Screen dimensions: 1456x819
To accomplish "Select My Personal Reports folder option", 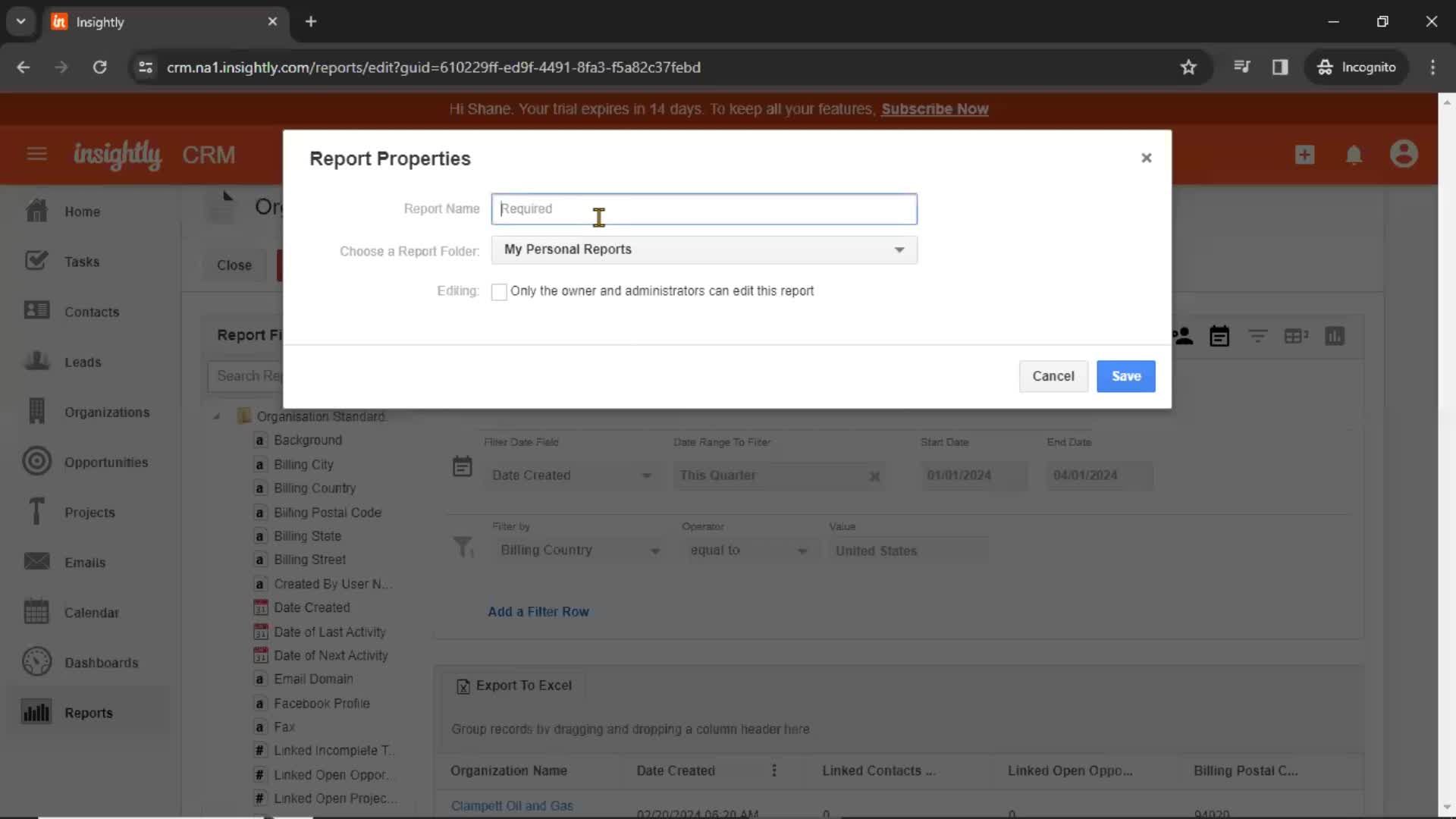I will (703, 249).
